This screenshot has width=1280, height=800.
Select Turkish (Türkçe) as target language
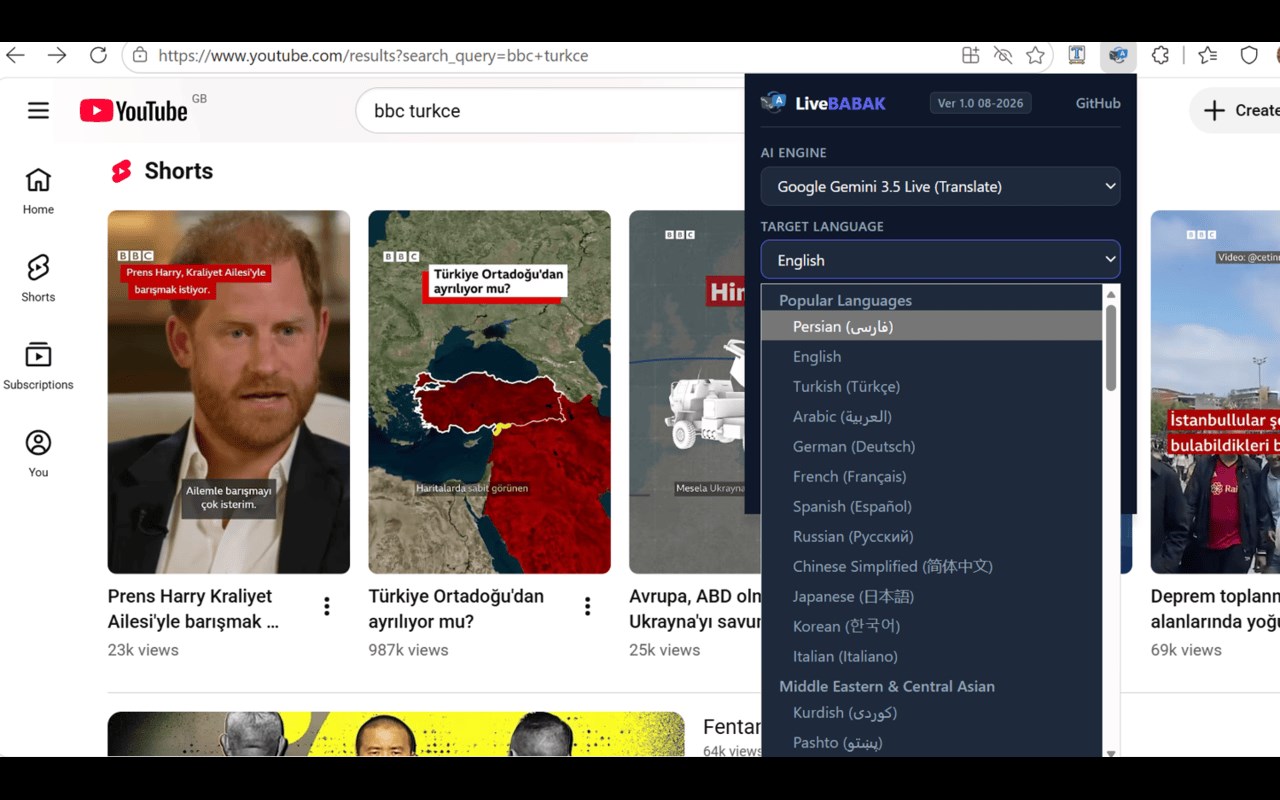pyautogui.click(x=932, y=386)
